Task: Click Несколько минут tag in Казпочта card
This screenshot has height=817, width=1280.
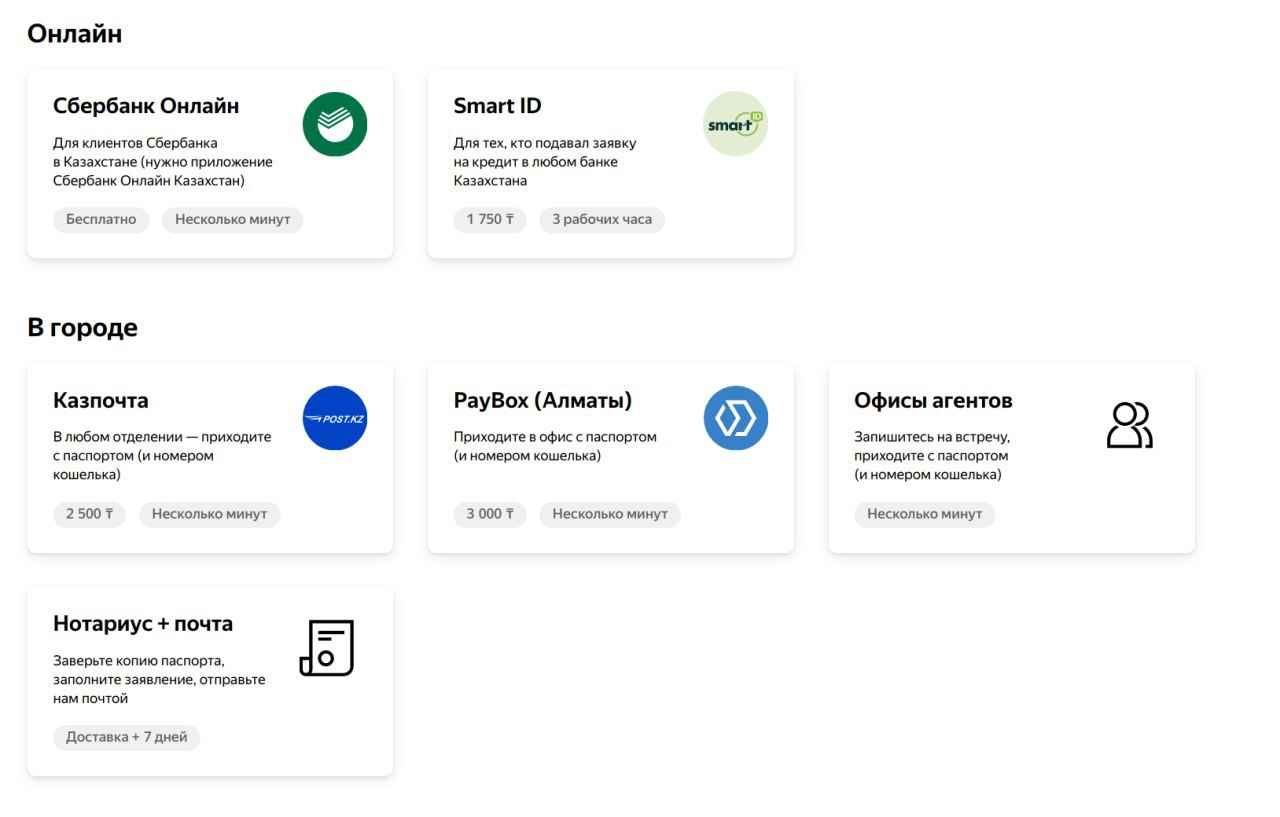Action: (x=209, y=514)
